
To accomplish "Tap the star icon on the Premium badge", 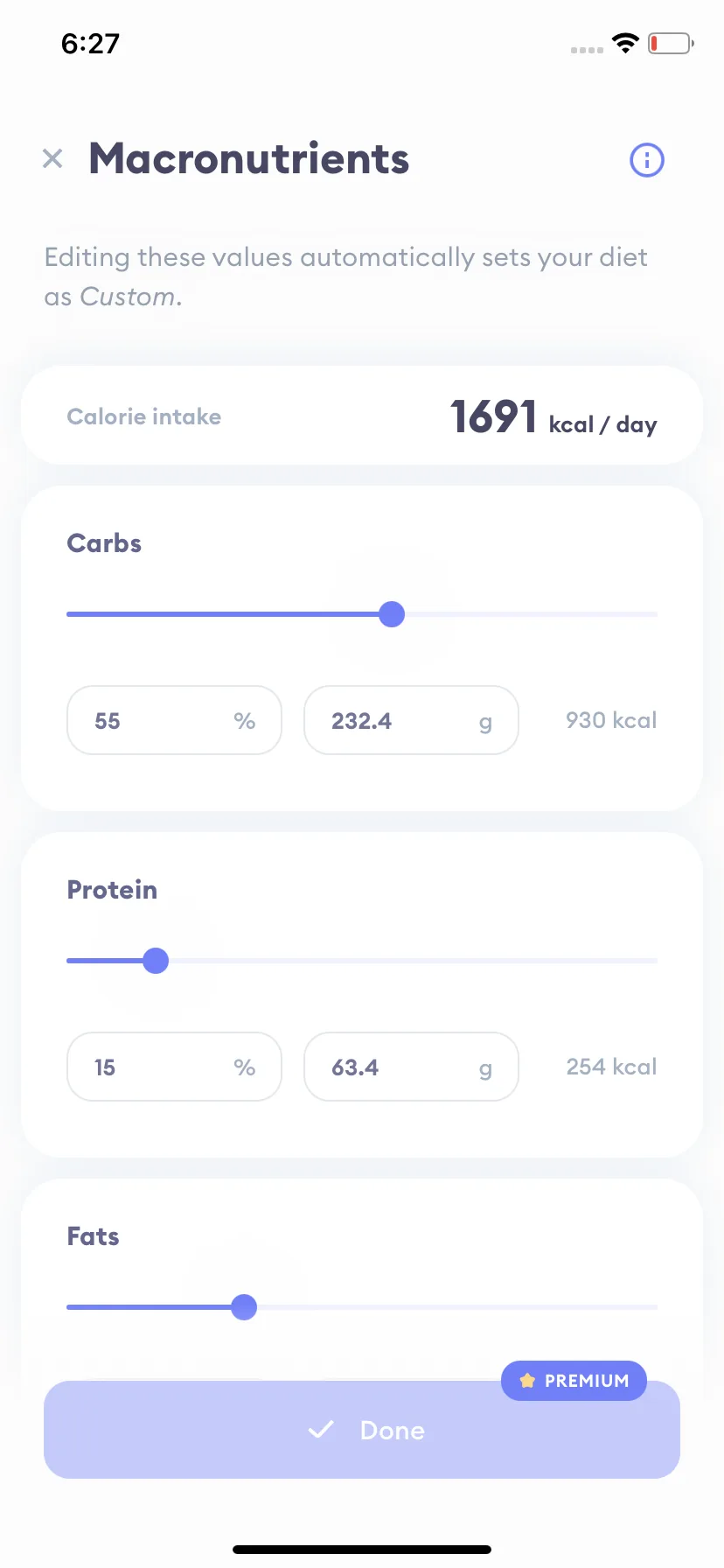I will 527,1381.
